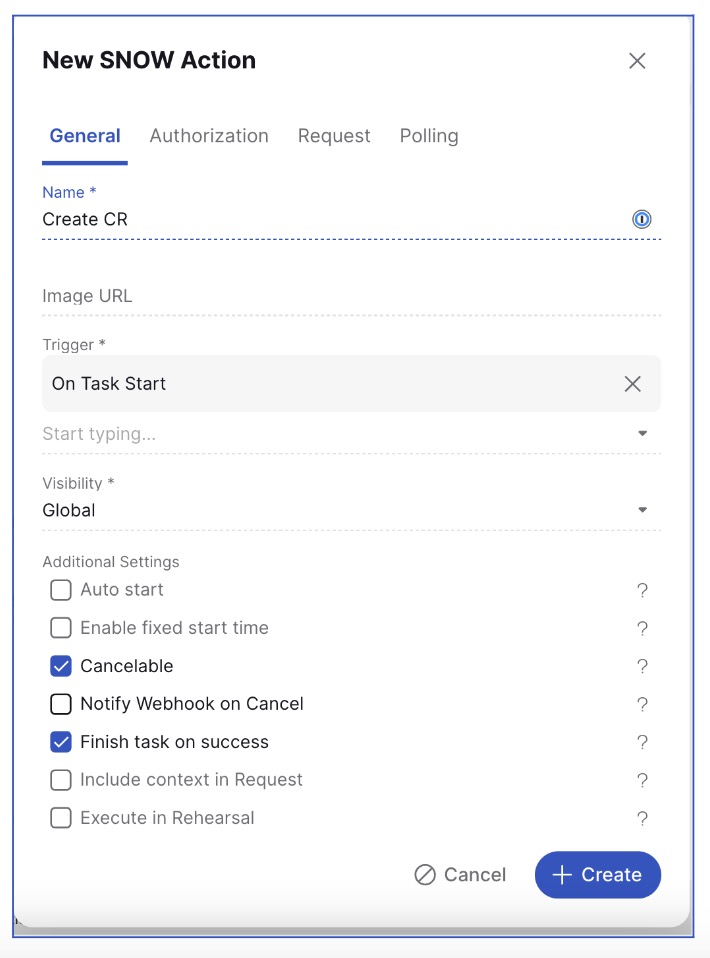The height and width of the screenshot is (958, 710).
Task: Enable Notify Webhook on Cancel
Action: click(x=60, y=704)
